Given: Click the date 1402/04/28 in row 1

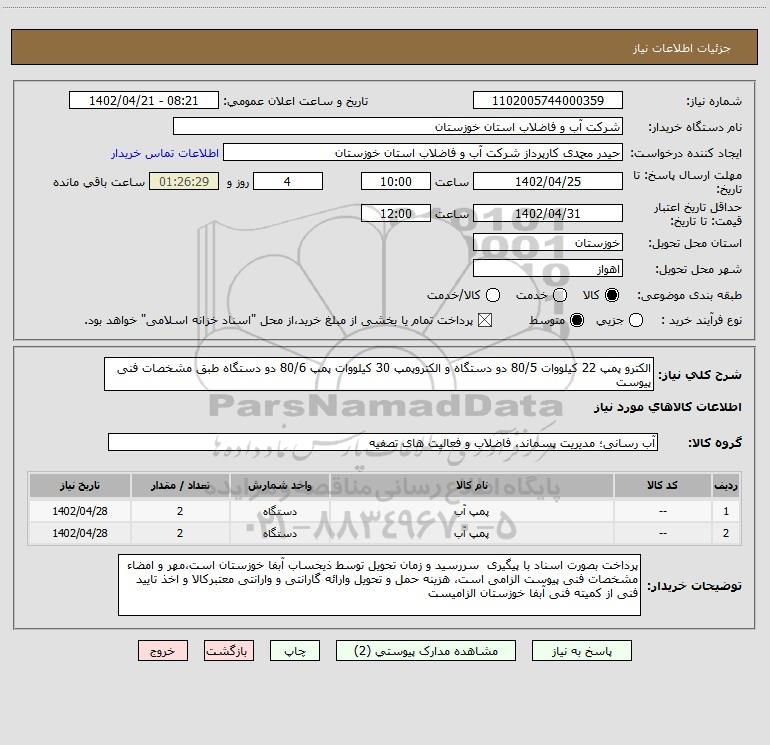Looking at the screenshot, I should [80, 511].
